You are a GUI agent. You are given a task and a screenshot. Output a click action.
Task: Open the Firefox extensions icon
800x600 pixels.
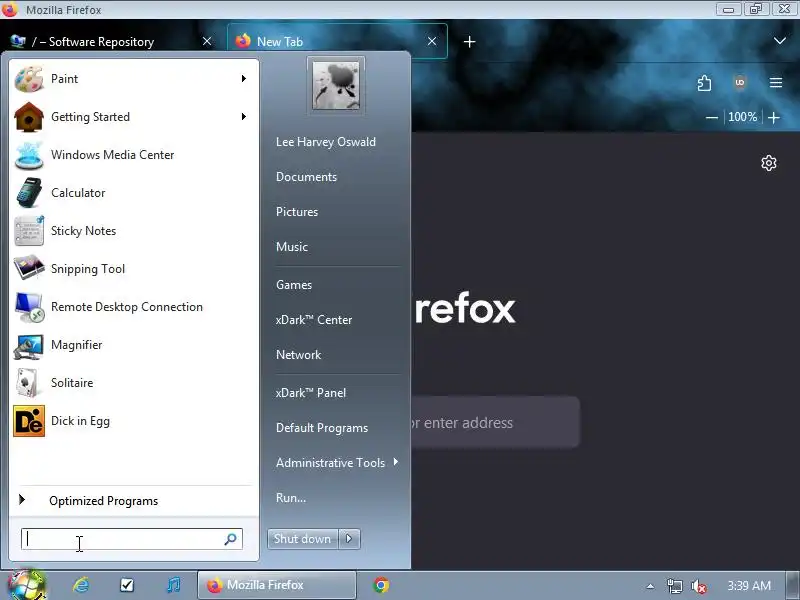[x=705, y=83]
